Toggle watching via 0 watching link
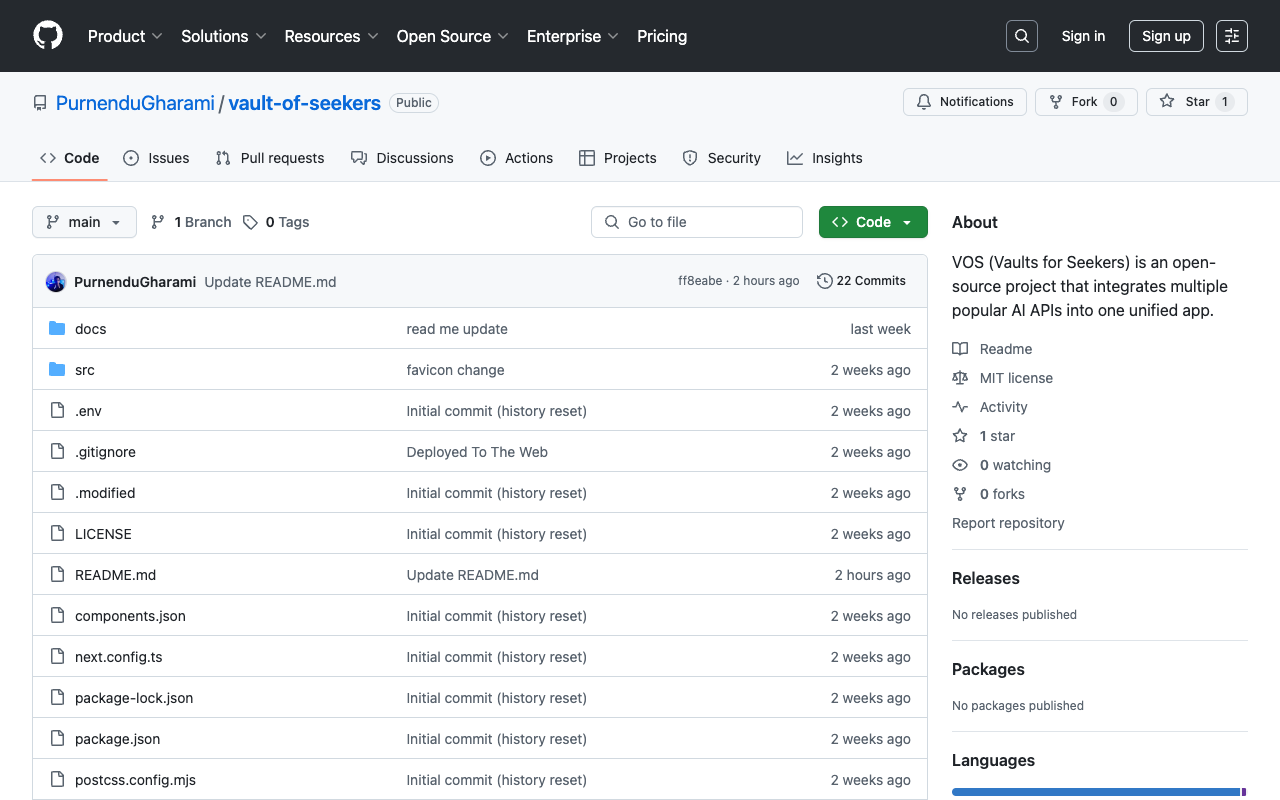1280x800 pixels. (1015, 464)
